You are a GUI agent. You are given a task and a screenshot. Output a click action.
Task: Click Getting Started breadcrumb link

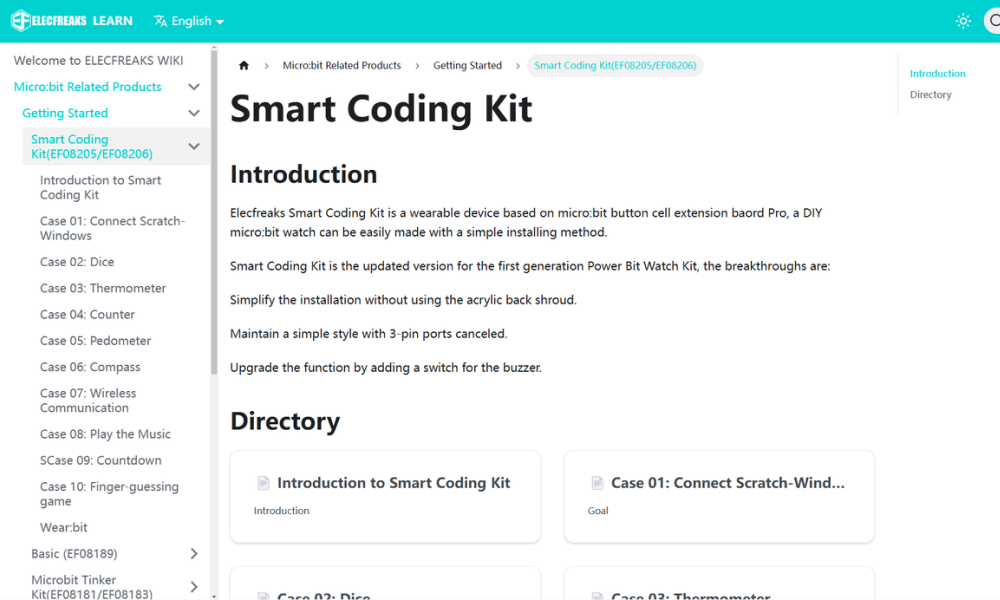point(467,66)
